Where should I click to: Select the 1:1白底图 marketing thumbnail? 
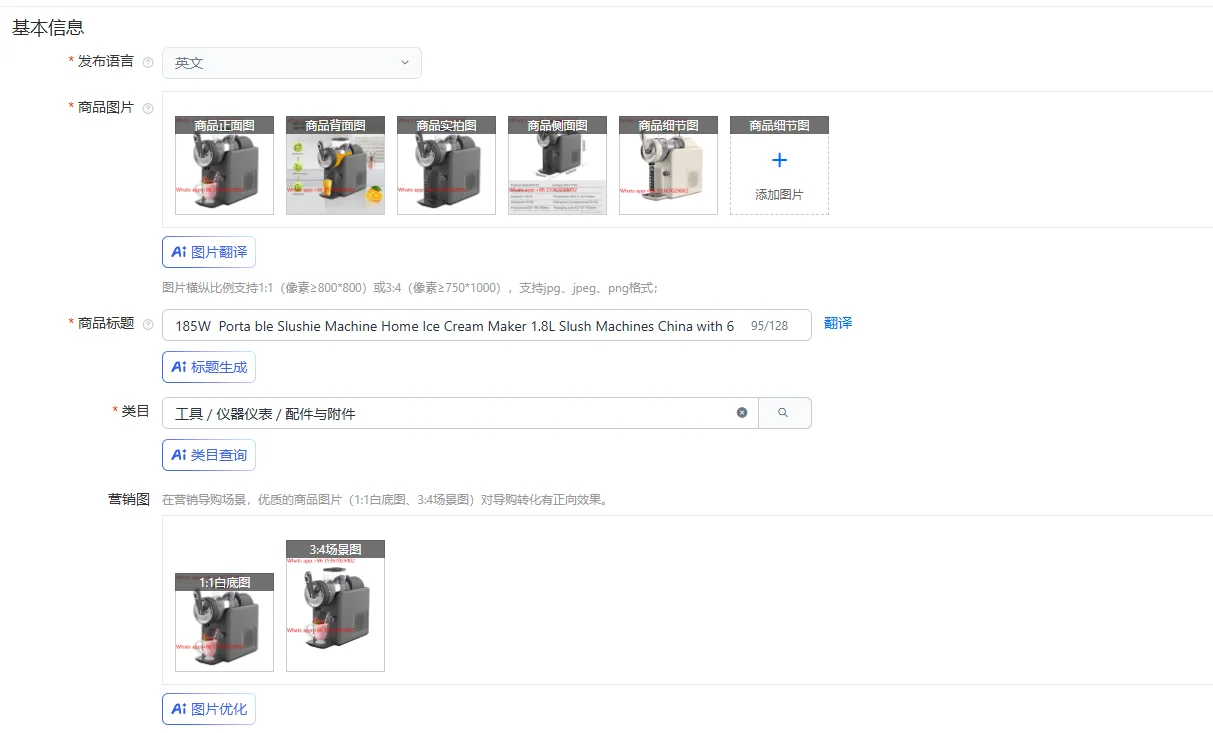pyautogui.click(x=224, y=622)
